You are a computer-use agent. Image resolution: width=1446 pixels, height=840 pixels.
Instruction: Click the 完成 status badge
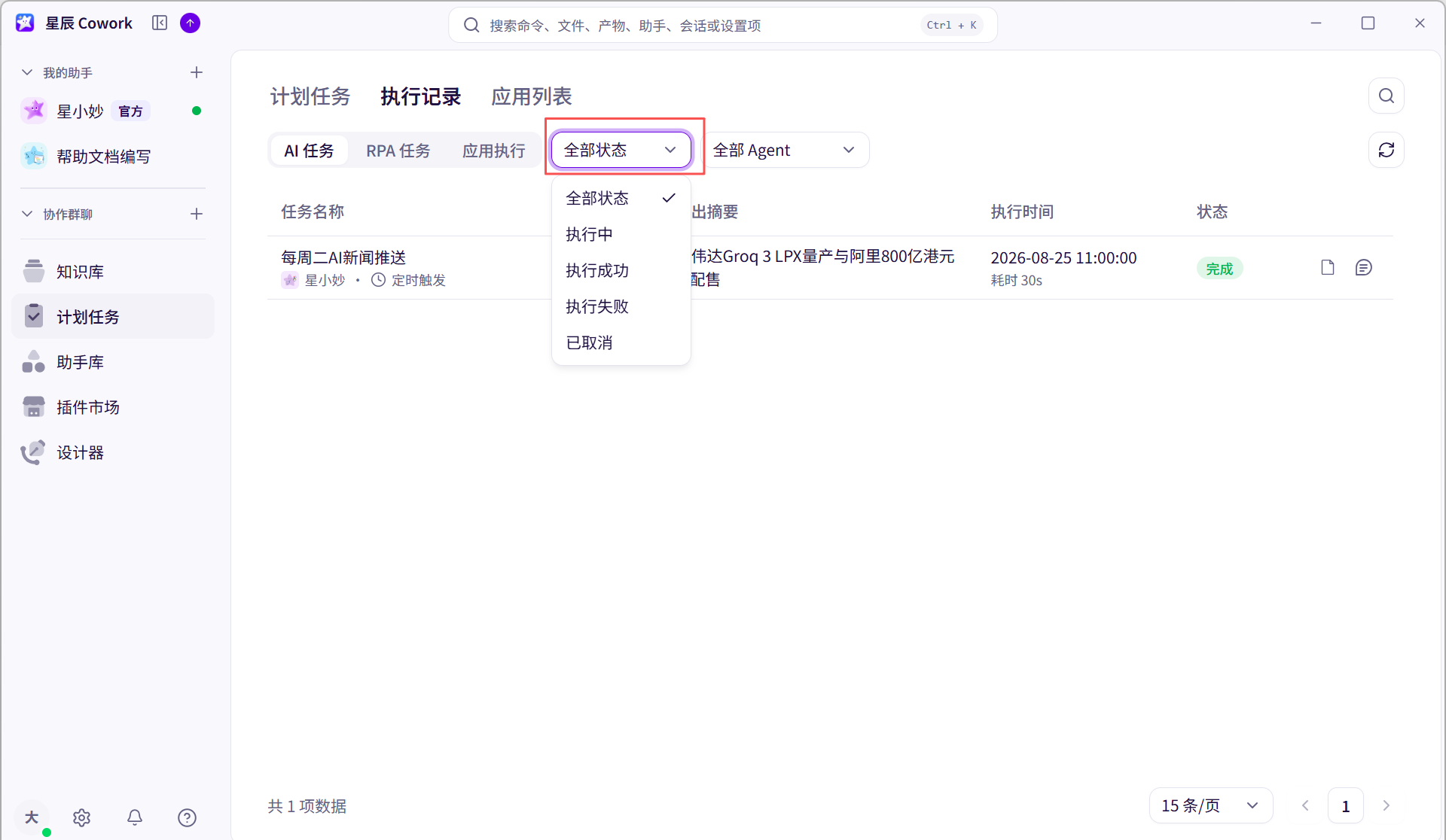[x=1219, y=269]
